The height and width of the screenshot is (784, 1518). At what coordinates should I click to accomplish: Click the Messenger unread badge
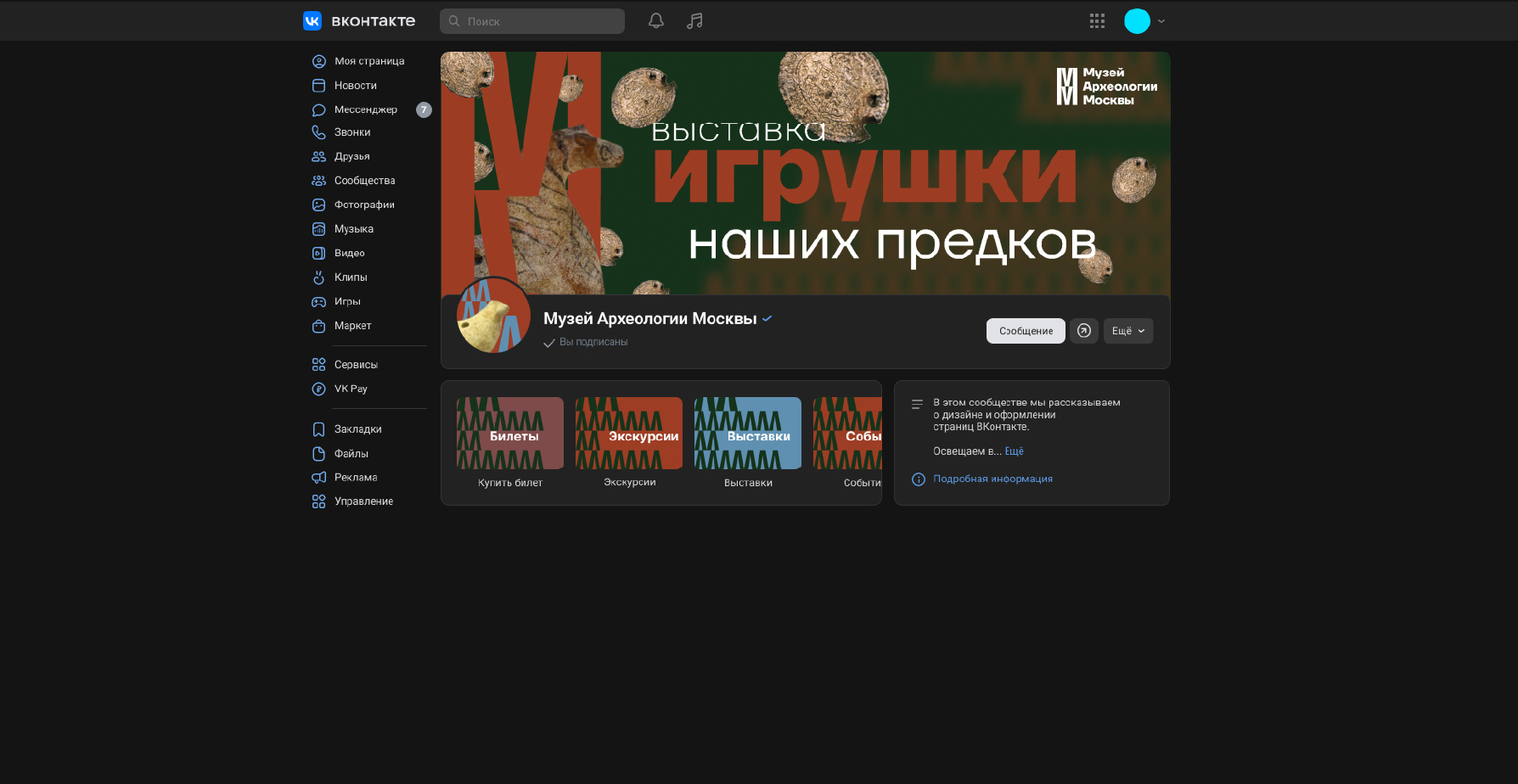(424, 109)
